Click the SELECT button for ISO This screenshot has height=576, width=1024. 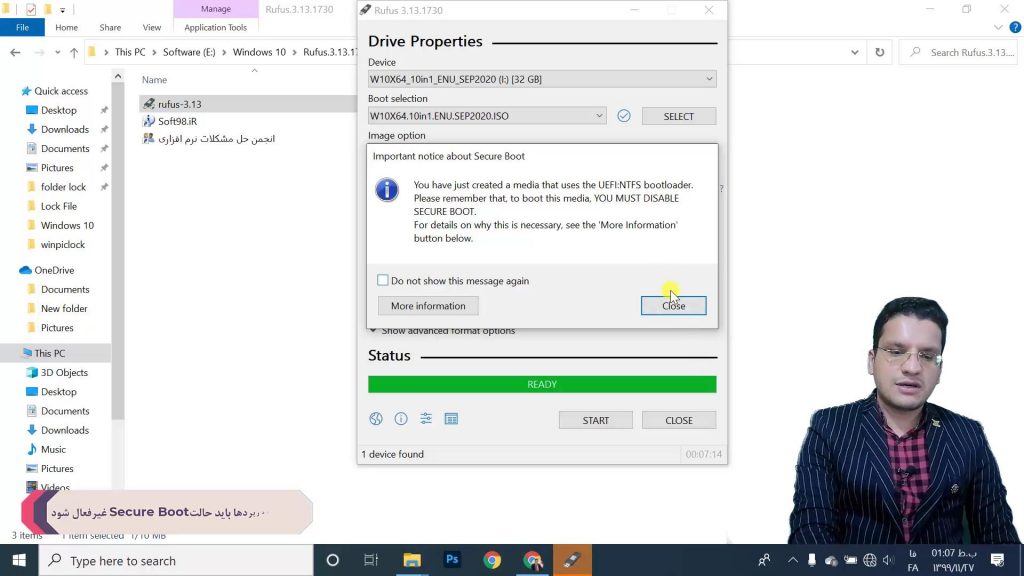tap(679, 116)
